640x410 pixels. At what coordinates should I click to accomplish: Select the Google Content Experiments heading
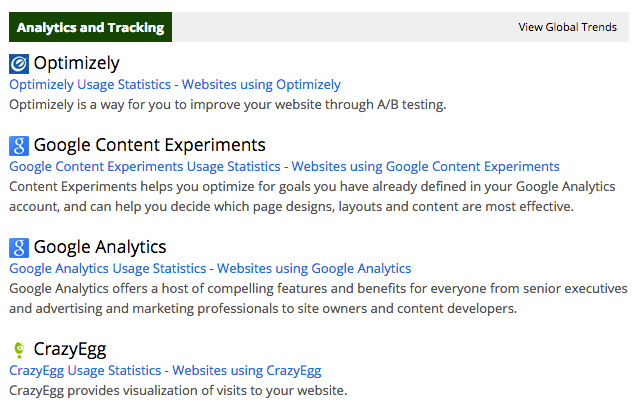pyautogui.click(x=149, y=145)
